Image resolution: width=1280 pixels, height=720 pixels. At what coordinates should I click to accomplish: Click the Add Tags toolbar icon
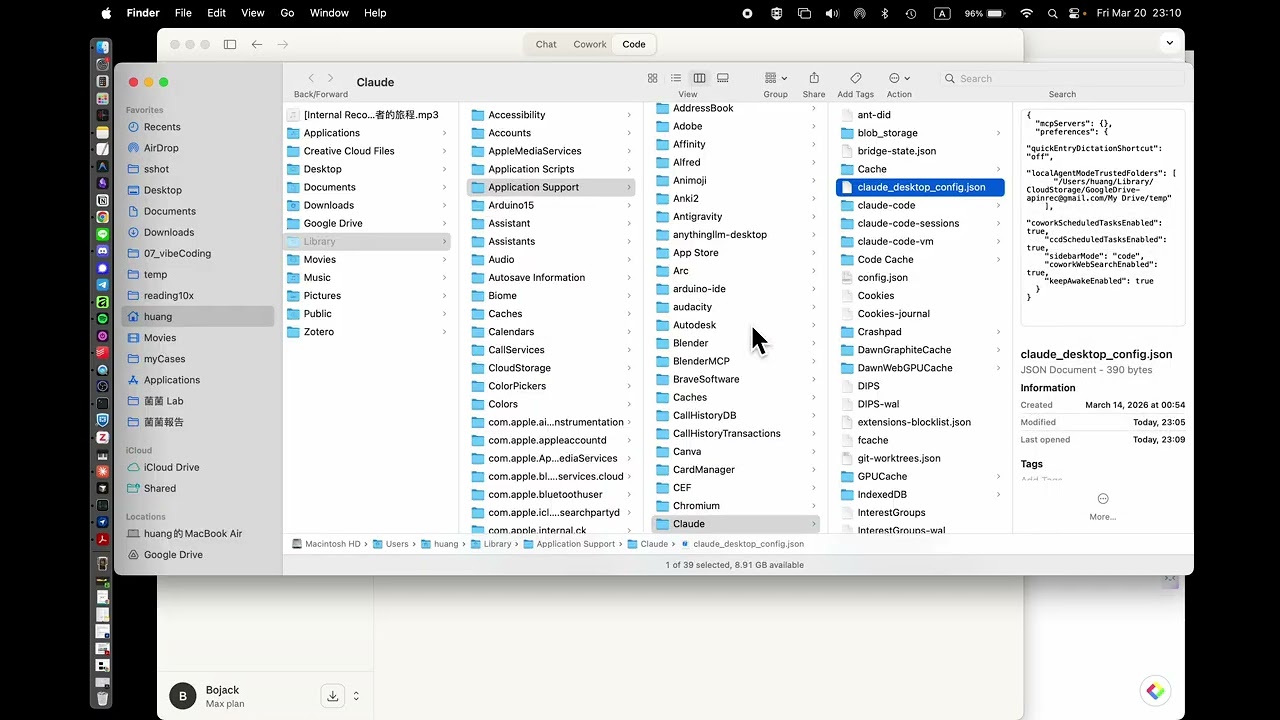(x=856, y=78)
